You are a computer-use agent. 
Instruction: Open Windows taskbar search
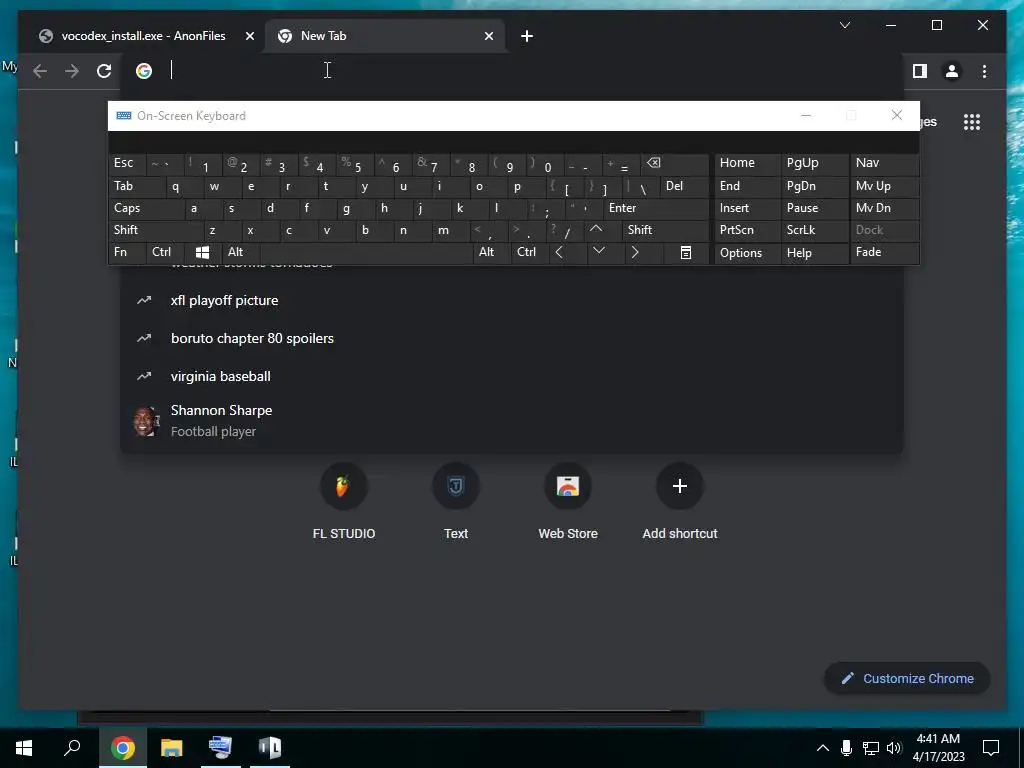(72, 747)
